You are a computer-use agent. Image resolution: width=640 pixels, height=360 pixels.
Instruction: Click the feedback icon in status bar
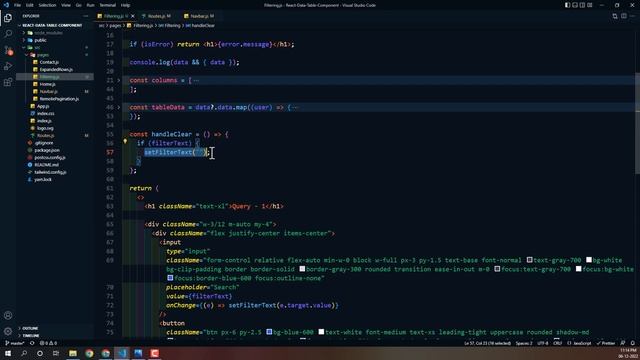[622, 343]
